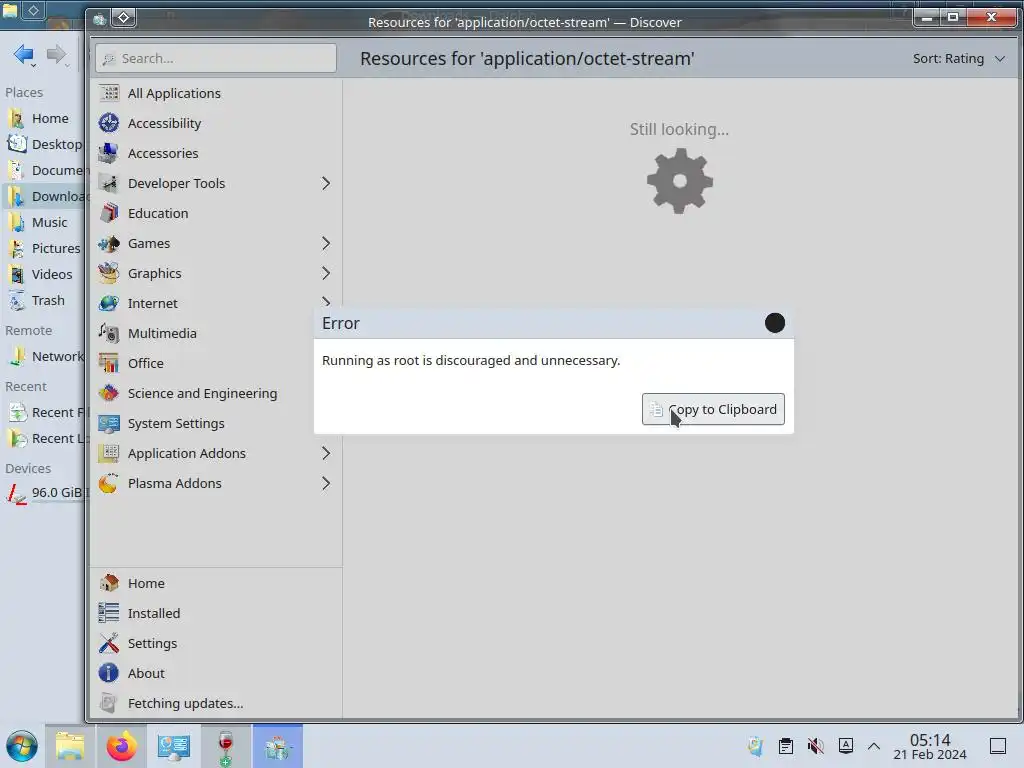Open All Applications category icon
Screen dimensions: 1024x768
pos(109,93)
